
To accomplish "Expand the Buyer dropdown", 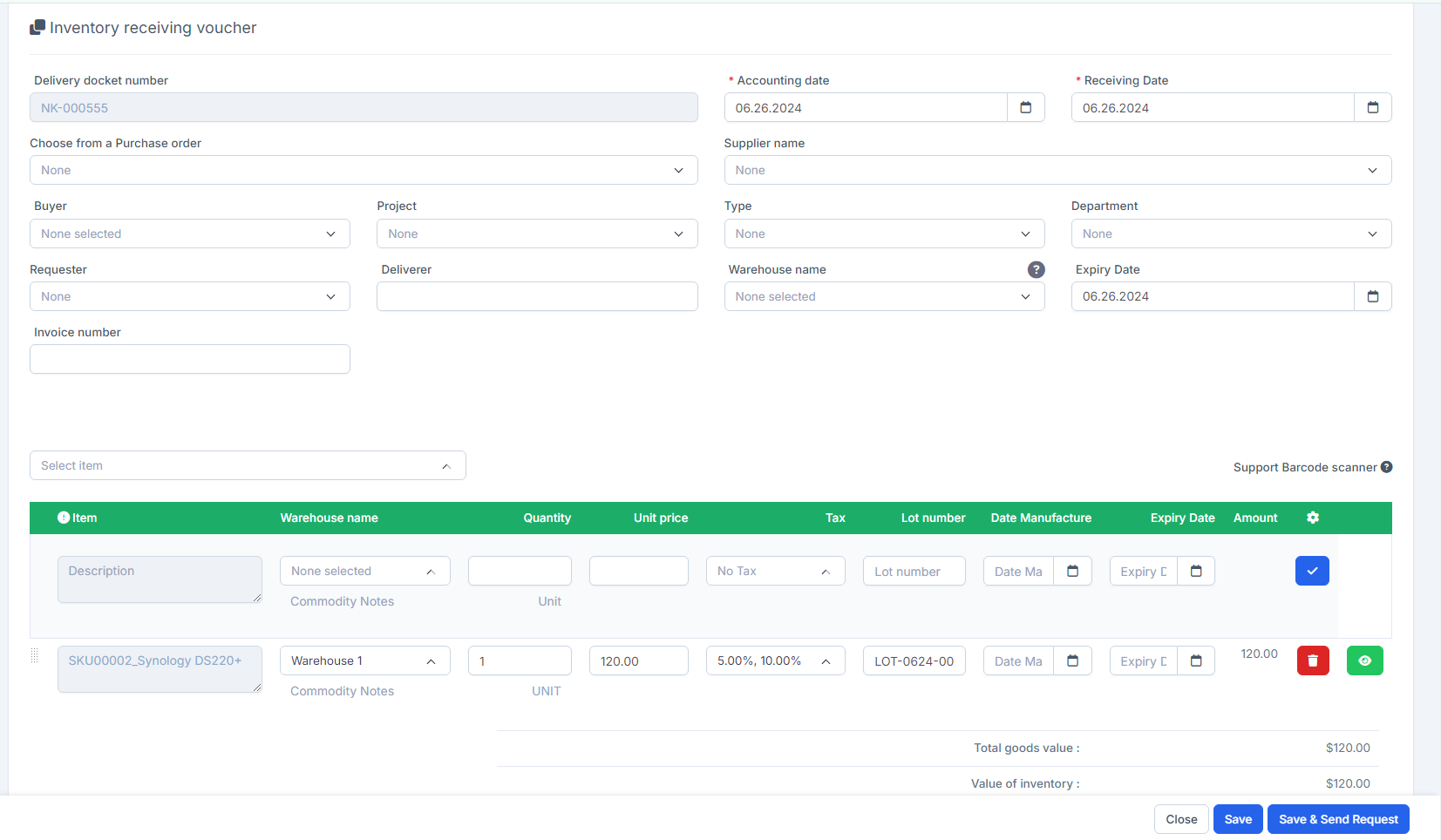I will [x=189, y=234].
